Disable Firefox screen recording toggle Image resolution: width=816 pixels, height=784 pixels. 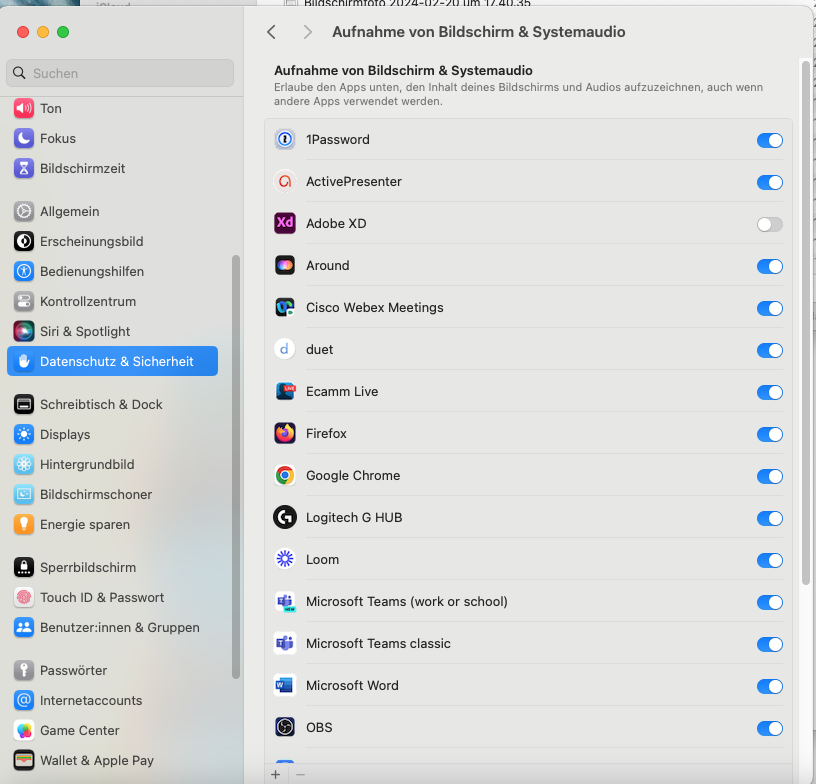[770, 434]
